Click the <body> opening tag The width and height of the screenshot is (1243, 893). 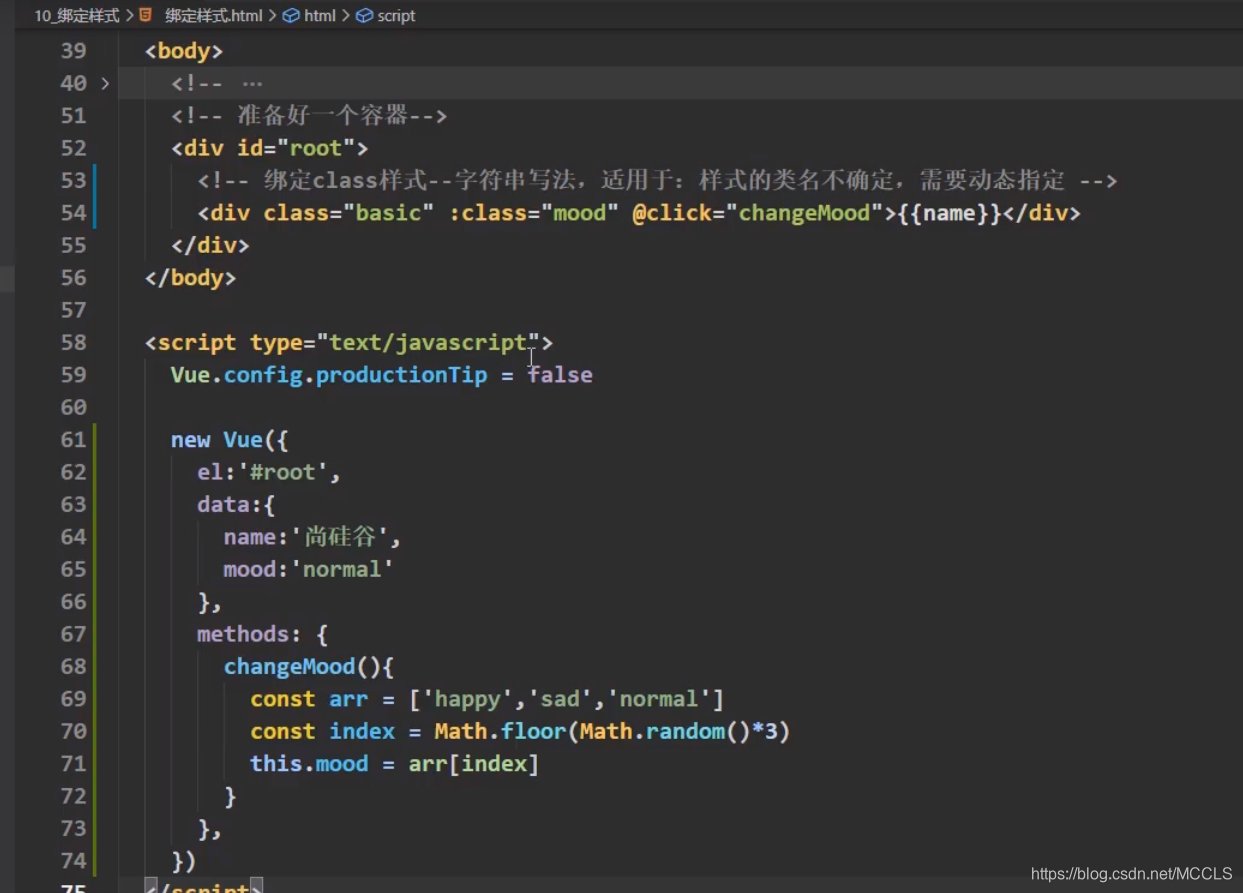[x=184, y=51]
